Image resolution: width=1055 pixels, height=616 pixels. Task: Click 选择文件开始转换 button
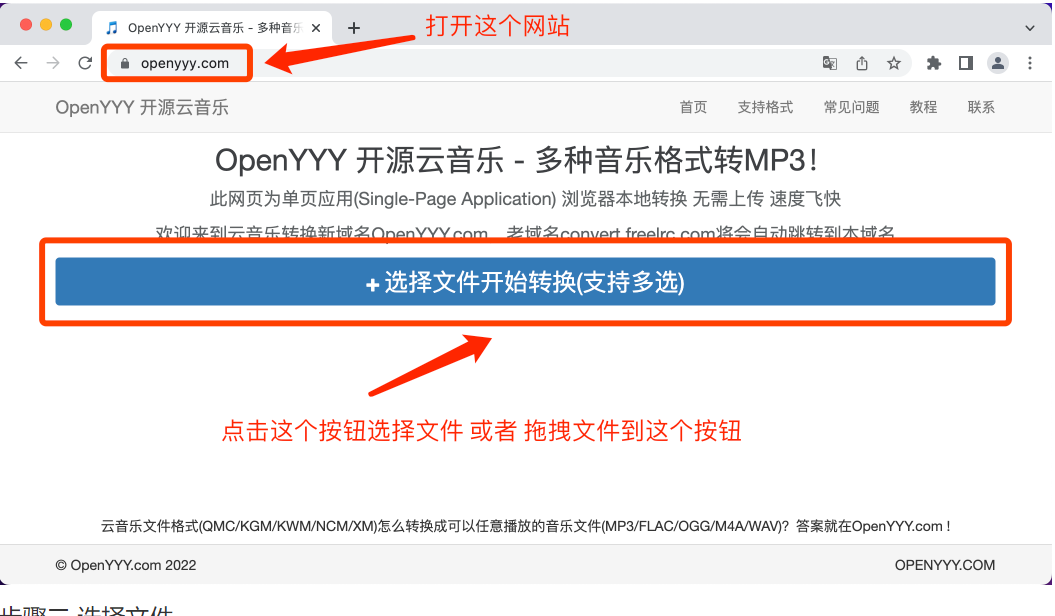(x=525, y=282)
